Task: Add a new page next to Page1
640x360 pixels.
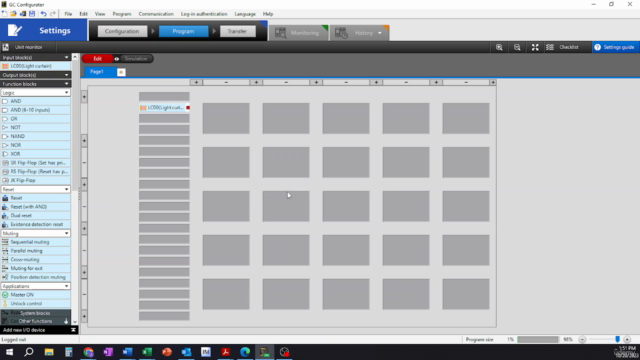Action: (121, 72)
